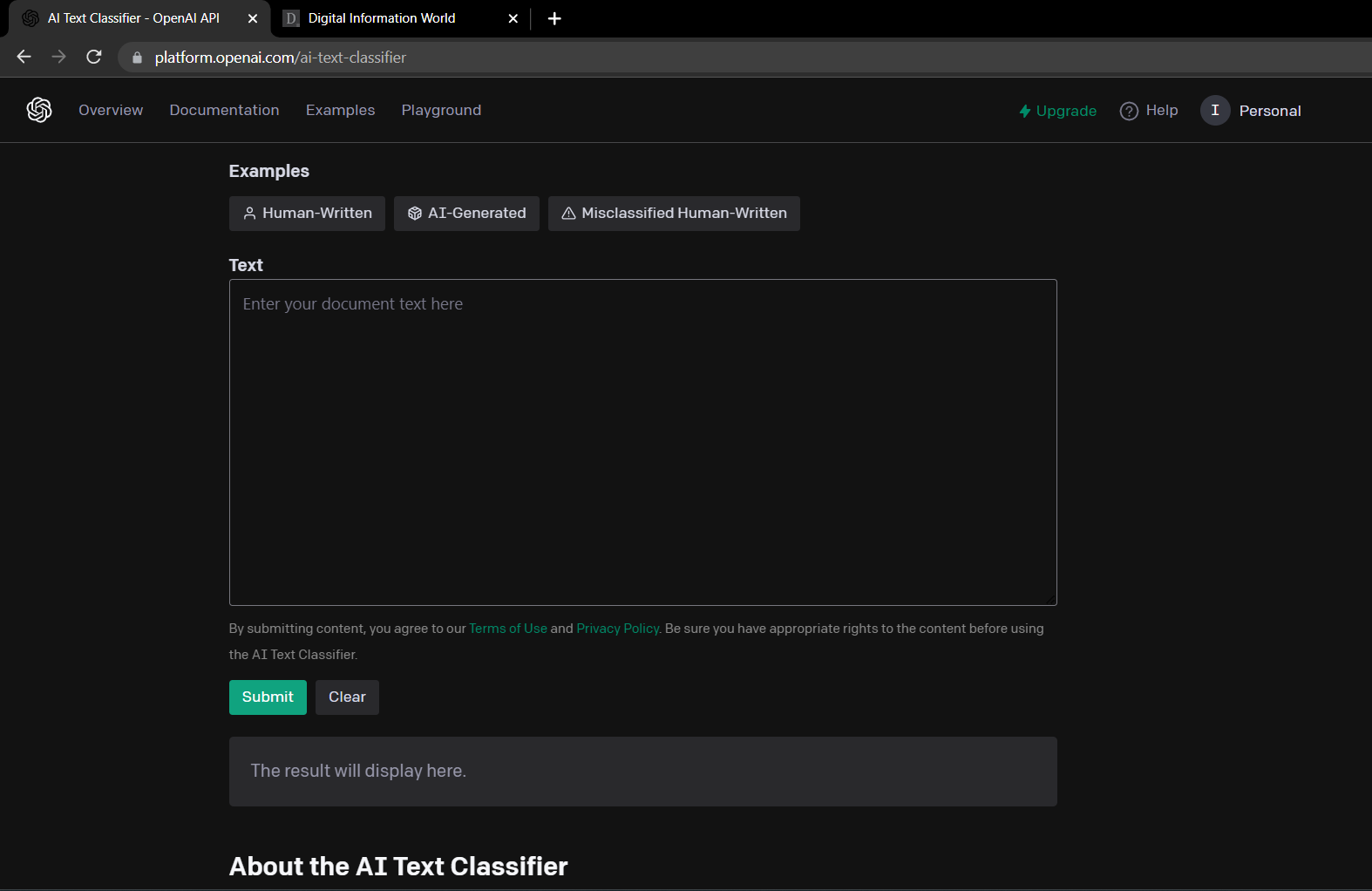1372x891 pixels.
Task: Click the browser forward arrow
Action: pyautogui.click(x=58, y=57)
